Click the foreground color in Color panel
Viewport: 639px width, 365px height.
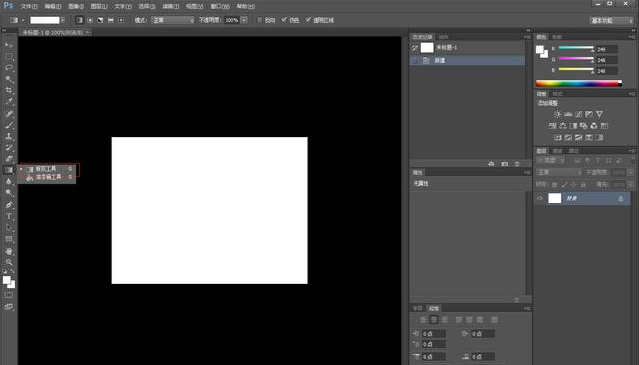click(540, 50)
